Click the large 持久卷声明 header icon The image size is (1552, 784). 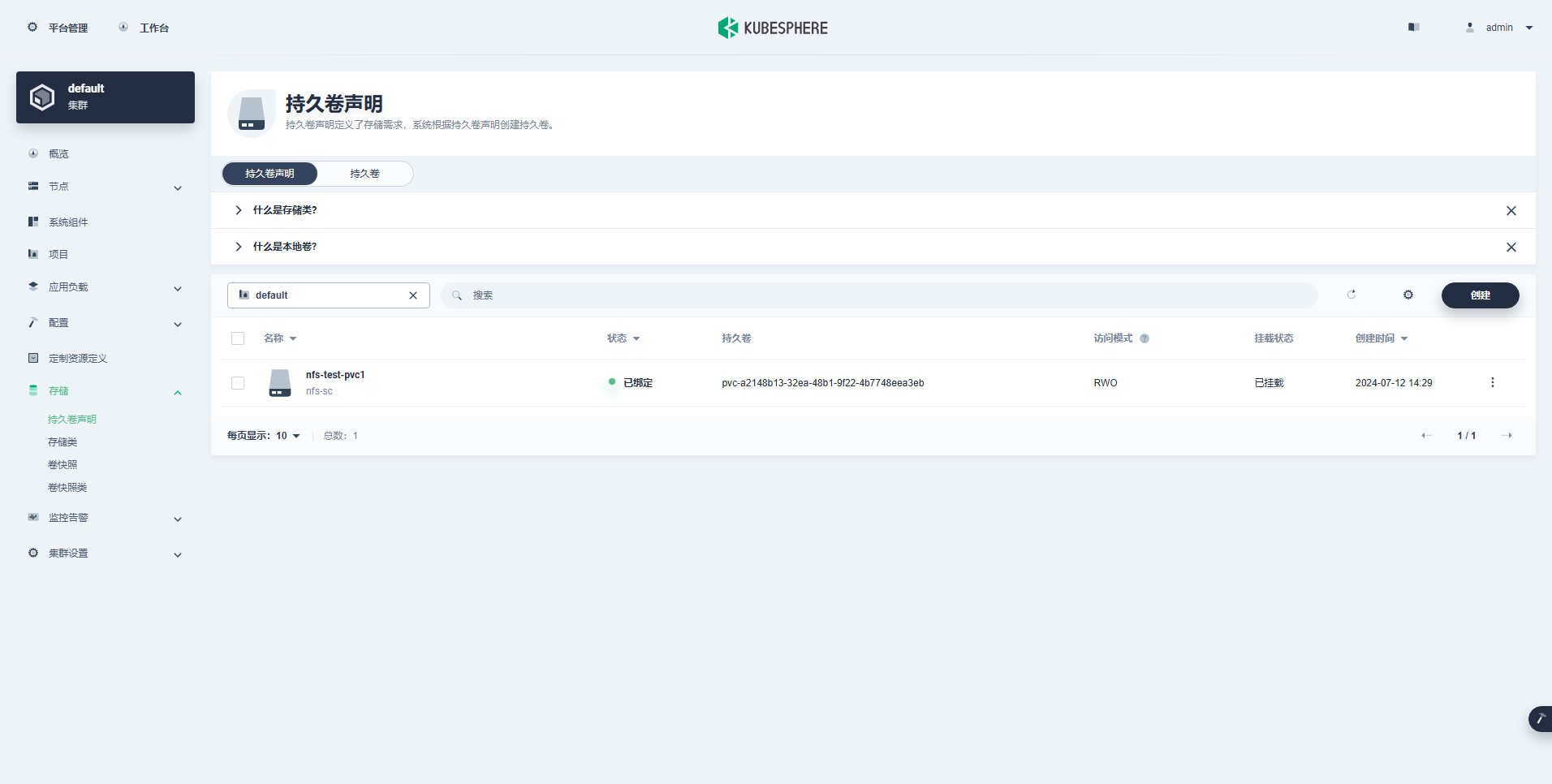click(252, 114)
